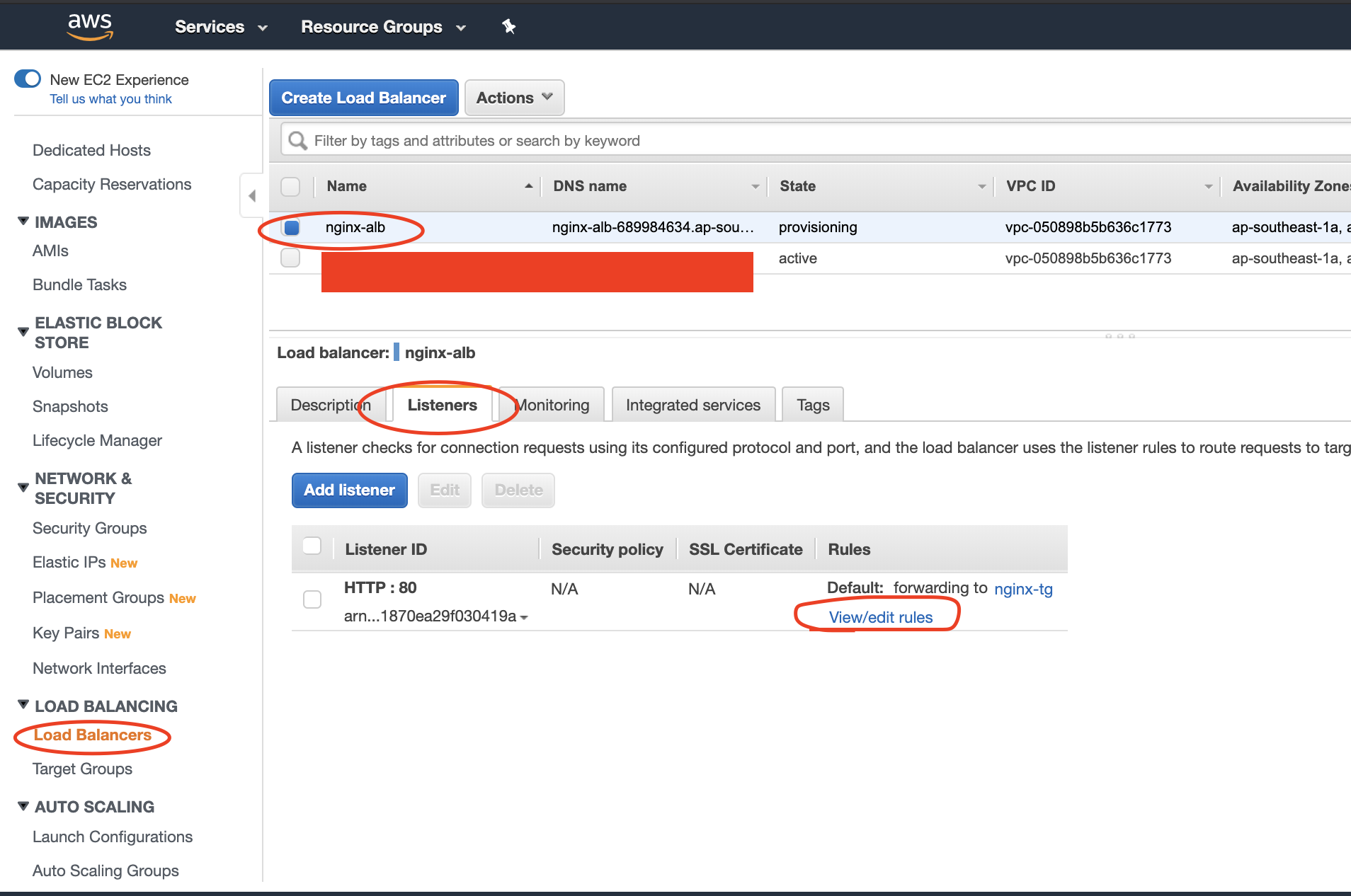Check the HTTP : 80 listener checkbox

(x=312, y=599)
